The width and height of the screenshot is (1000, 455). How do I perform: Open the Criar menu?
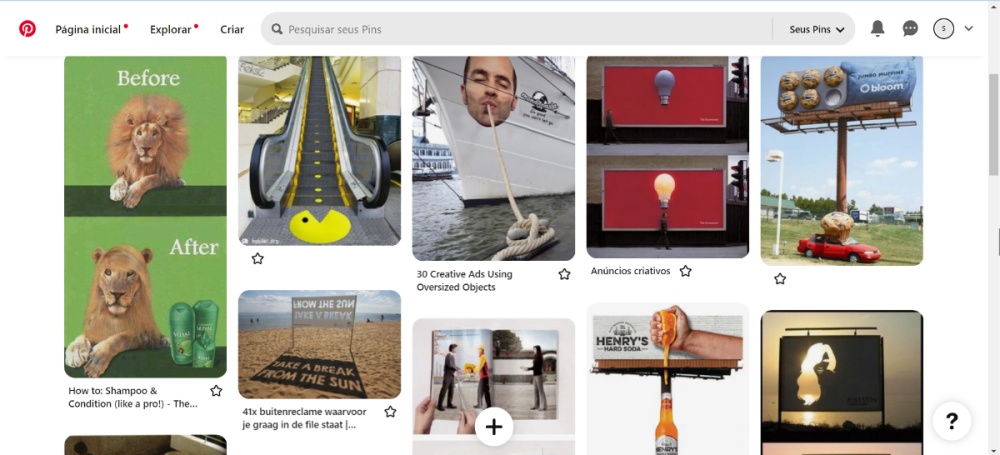[x=232, y=30]
